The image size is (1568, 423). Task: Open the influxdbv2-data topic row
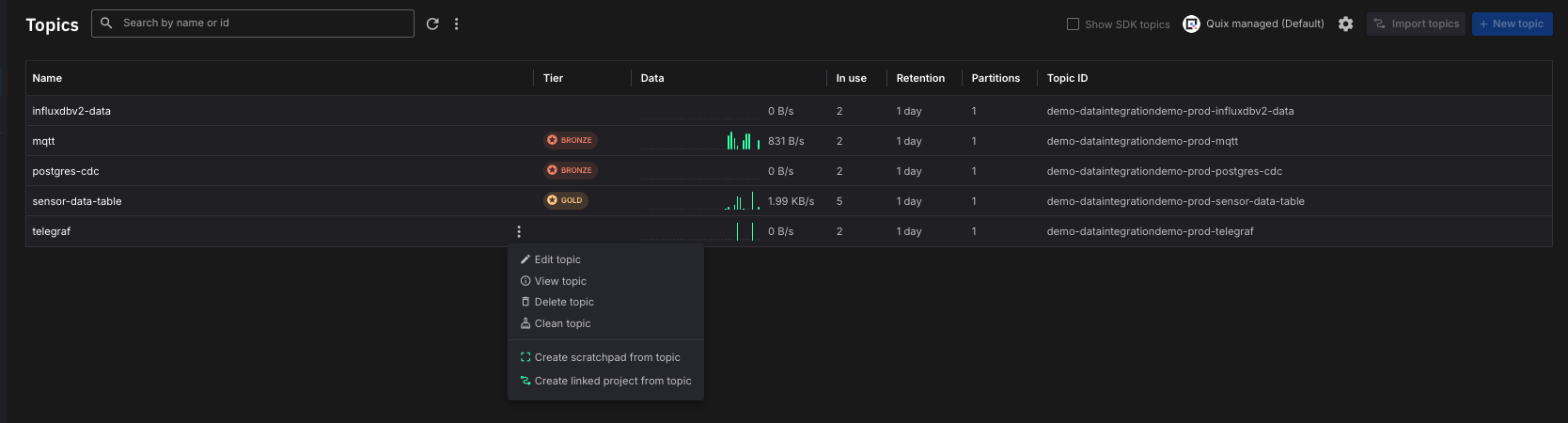click(x=789, y=111)
